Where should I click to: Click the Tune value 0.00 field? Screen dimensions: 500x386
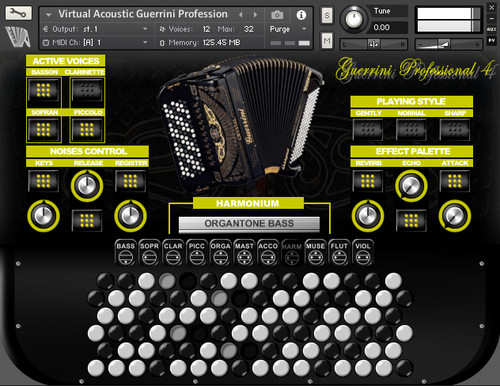coord(389,27)
